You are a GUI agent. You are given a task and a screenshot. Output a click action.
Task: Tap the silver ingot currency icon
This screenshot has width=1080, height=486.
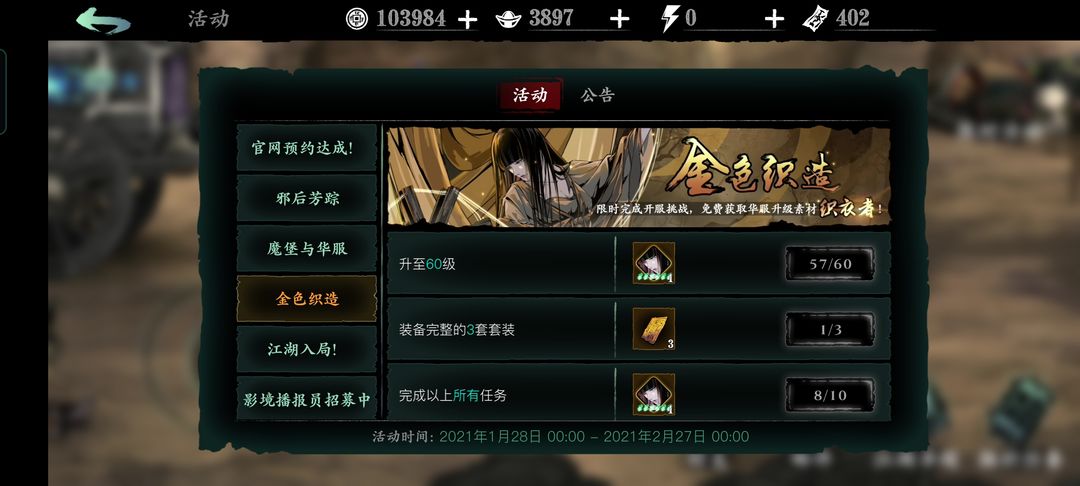[508, 19]
